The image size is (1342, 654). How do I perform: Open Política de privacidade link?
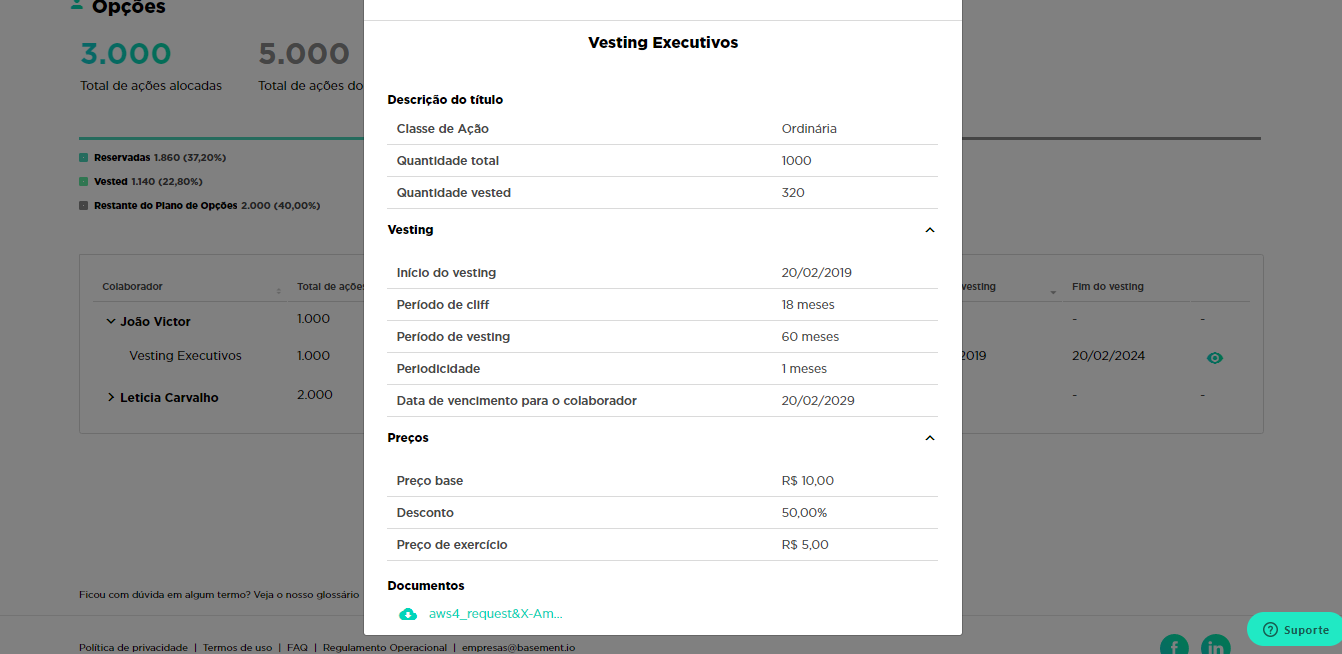click(133, 647)
